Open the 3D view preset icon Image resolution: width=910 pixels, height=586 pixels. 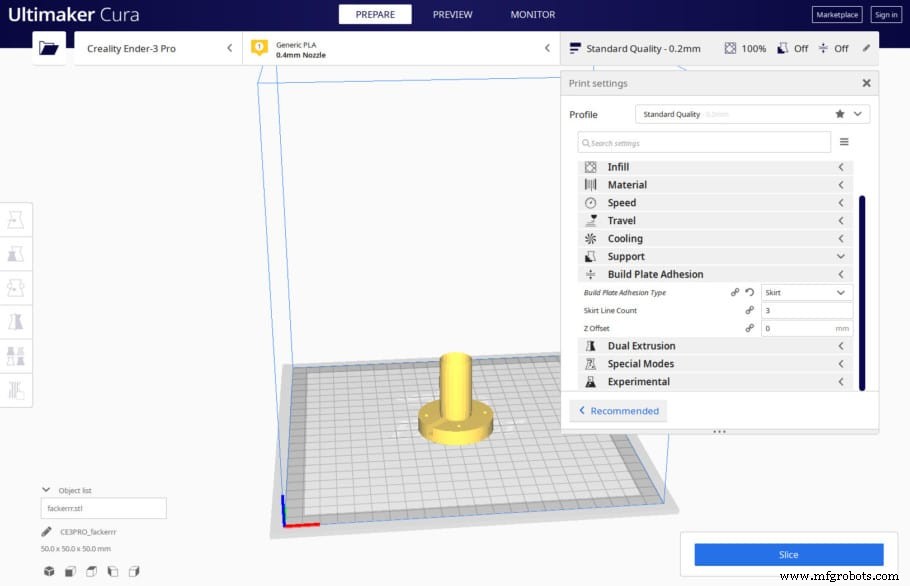[x=48, y=570]
